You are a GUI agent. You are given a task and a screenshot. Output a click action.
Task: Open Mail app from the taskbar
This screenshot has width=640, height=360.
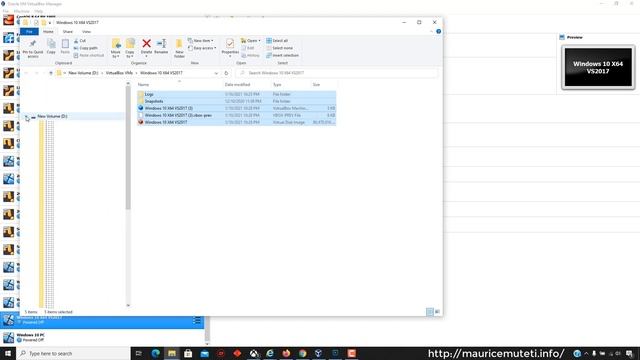(204, 353)
